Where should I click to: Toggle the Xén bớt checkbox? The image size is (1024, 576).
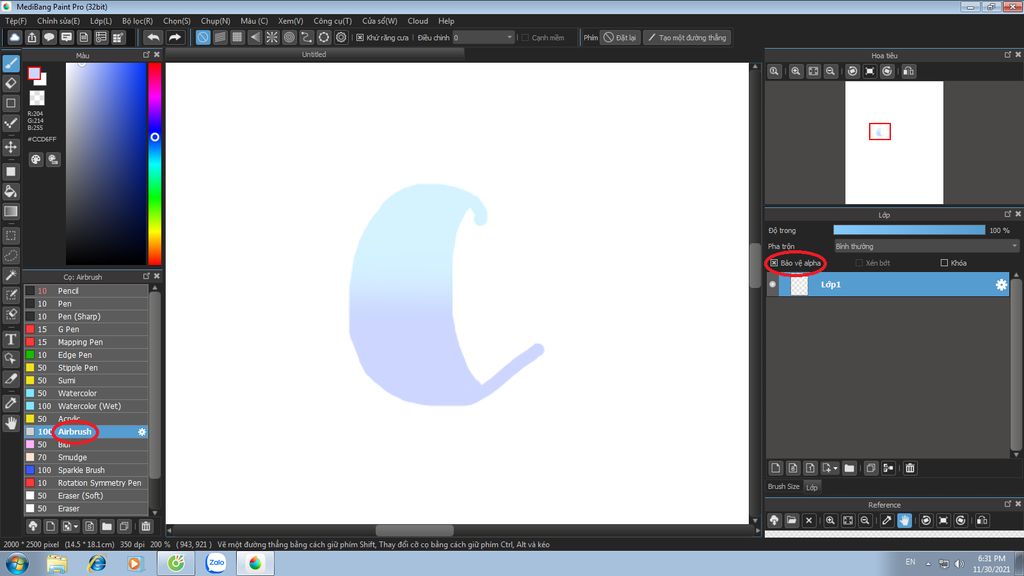click(859, 263)
